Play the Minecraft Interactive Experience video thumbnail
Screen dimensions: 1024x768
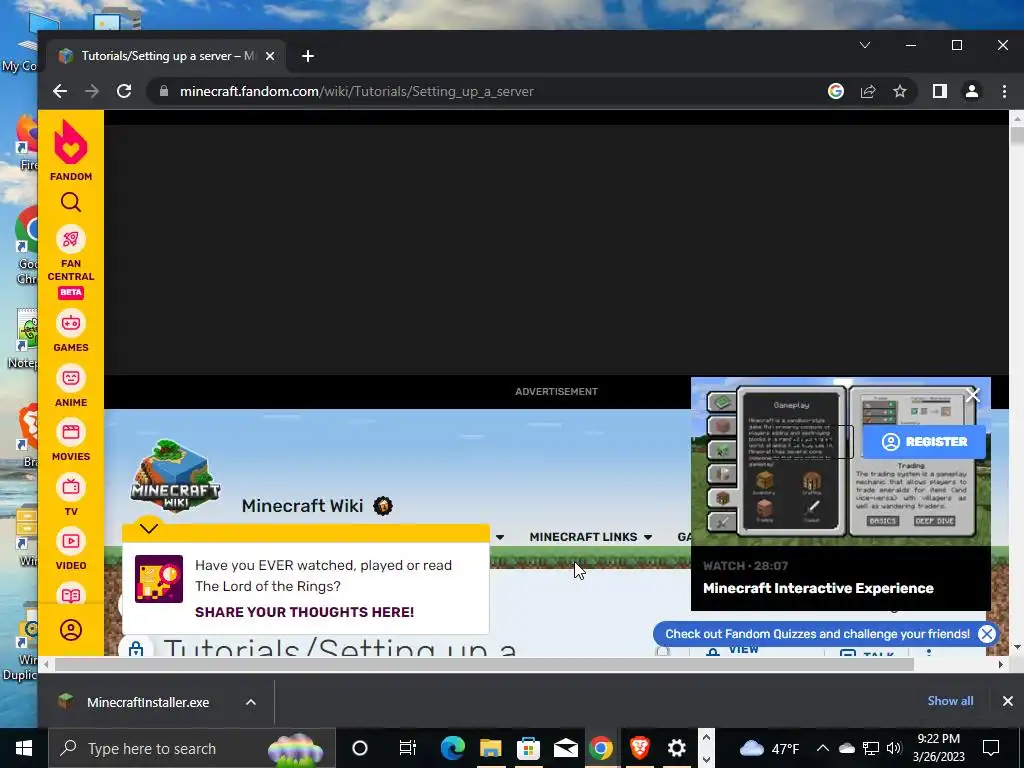click(840, 462)
